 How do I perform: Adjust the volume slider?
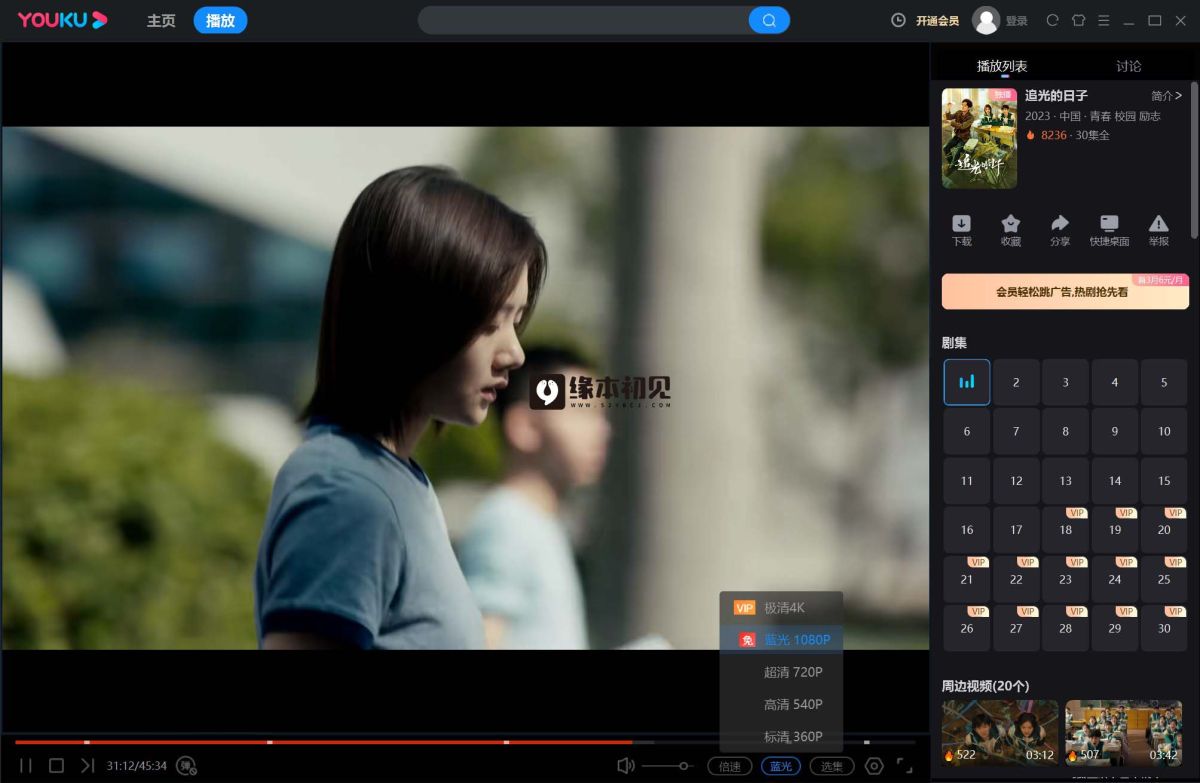668,766
